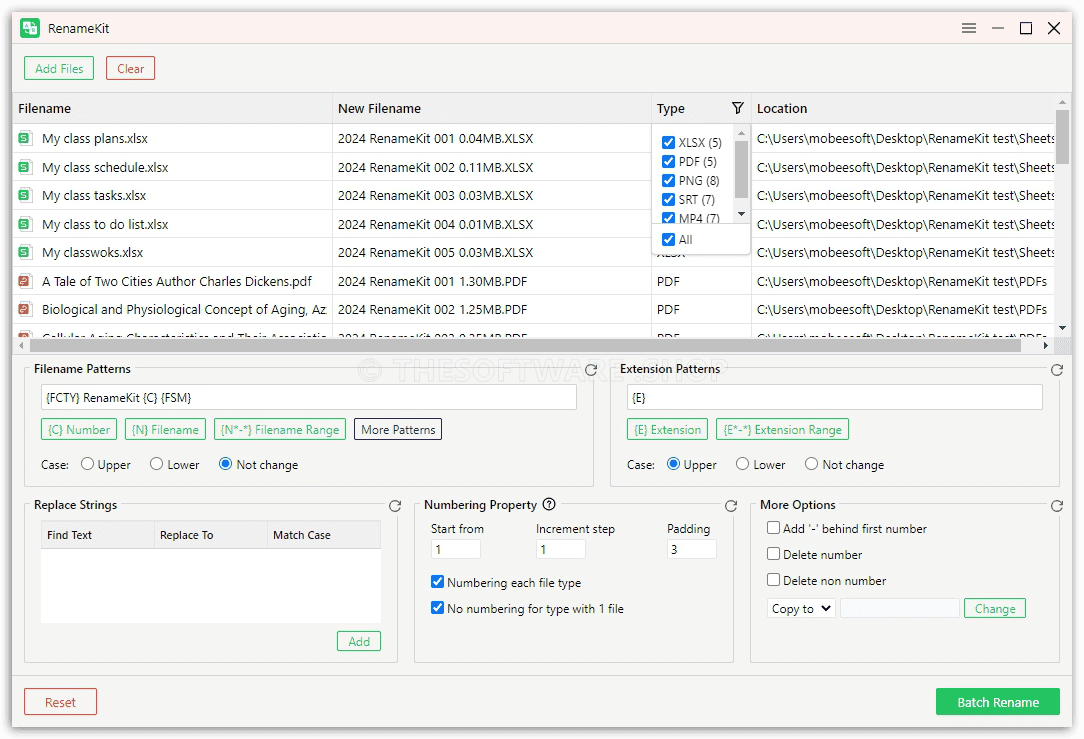Click the file list vertical scrollbar down arrow
The width and height of the screenshot is (1084, 739).
[x=1062, y=328]
